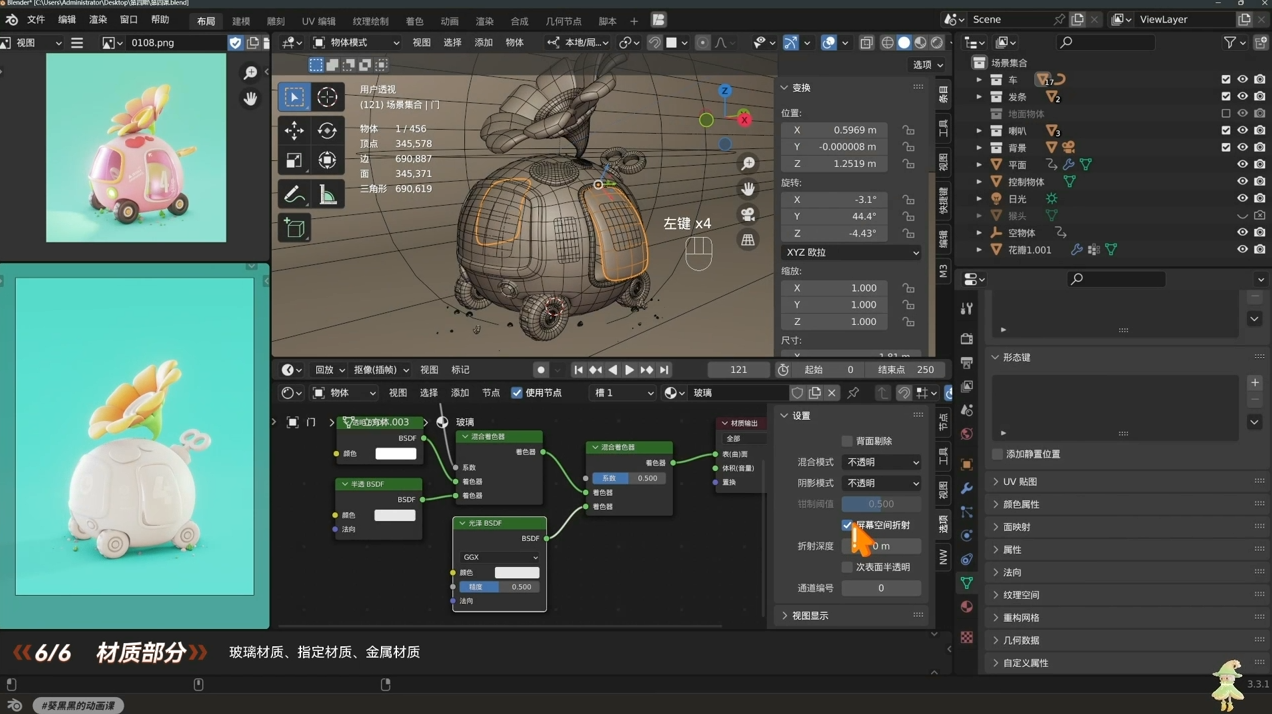Jump to the timeline end frame
1272x714 pixels.
664,370
